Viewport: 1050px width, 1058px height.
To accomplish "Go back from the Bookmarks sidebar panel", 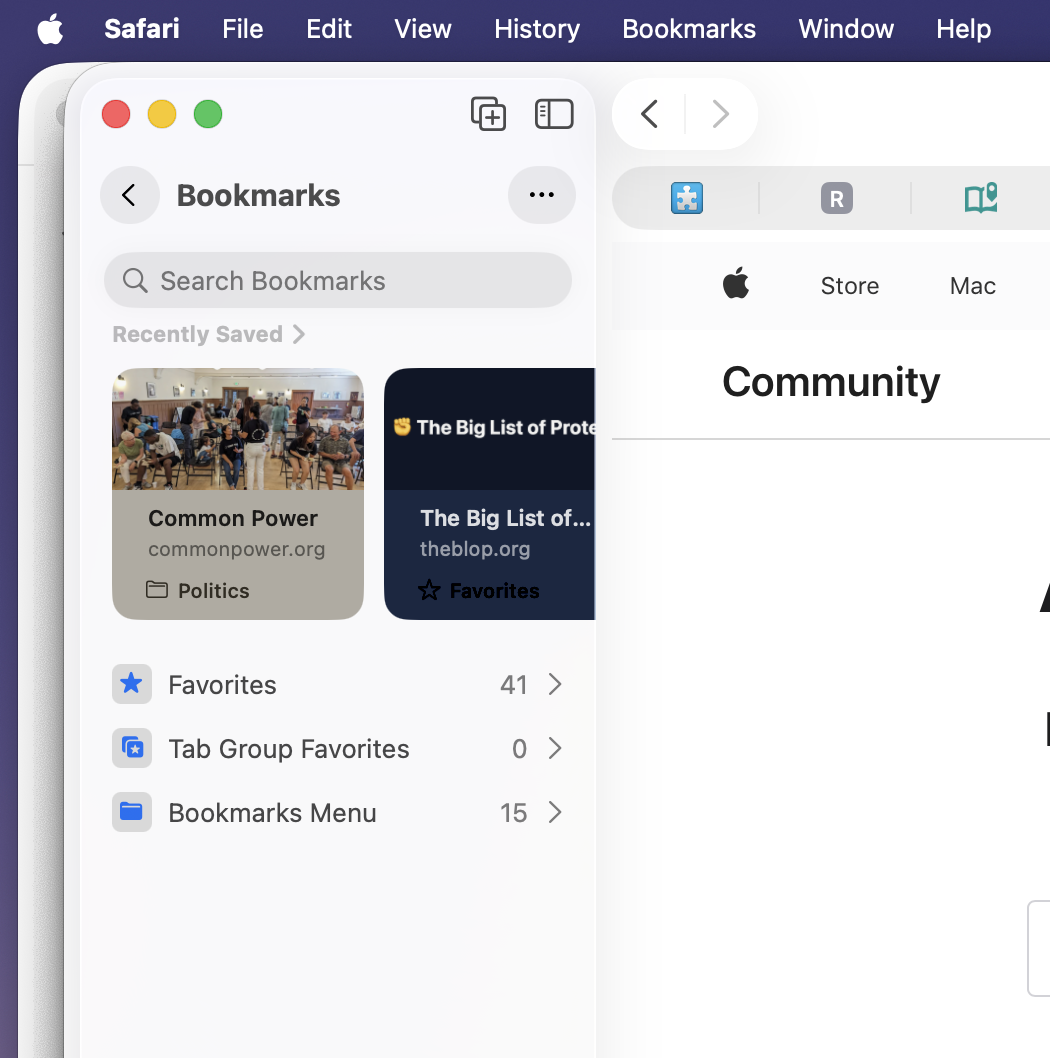I will tap(130, 195).
